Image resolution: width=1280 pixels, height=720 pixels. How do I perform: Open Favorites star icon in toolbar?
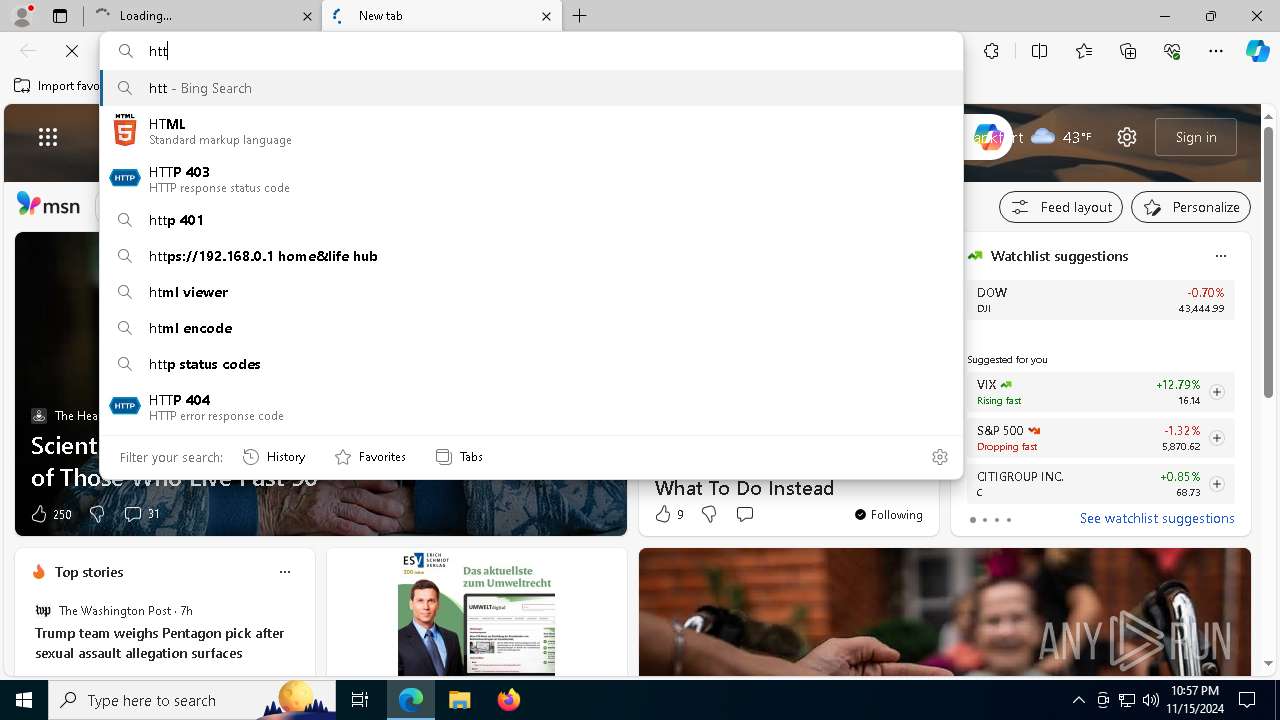coord(1084,51)
